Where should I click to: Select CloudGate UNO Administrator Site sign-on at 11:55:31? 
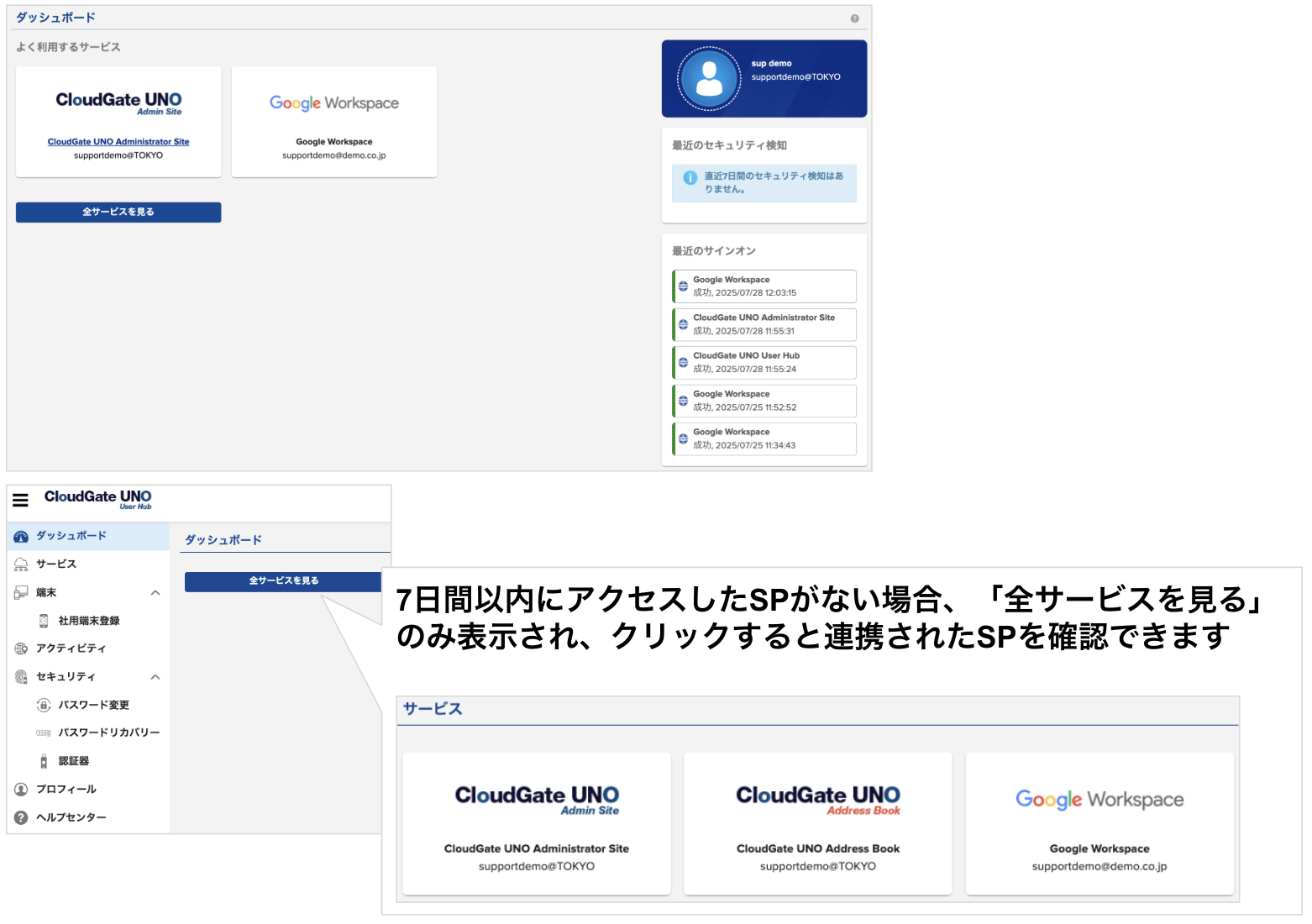point(764,324)
